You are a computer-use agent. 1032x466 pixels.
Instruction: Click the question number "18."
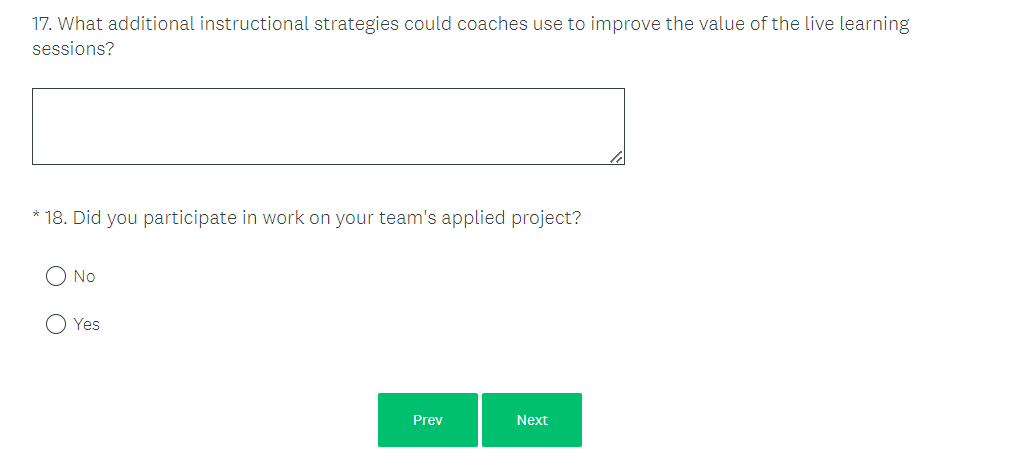click(x=56, y=218)
